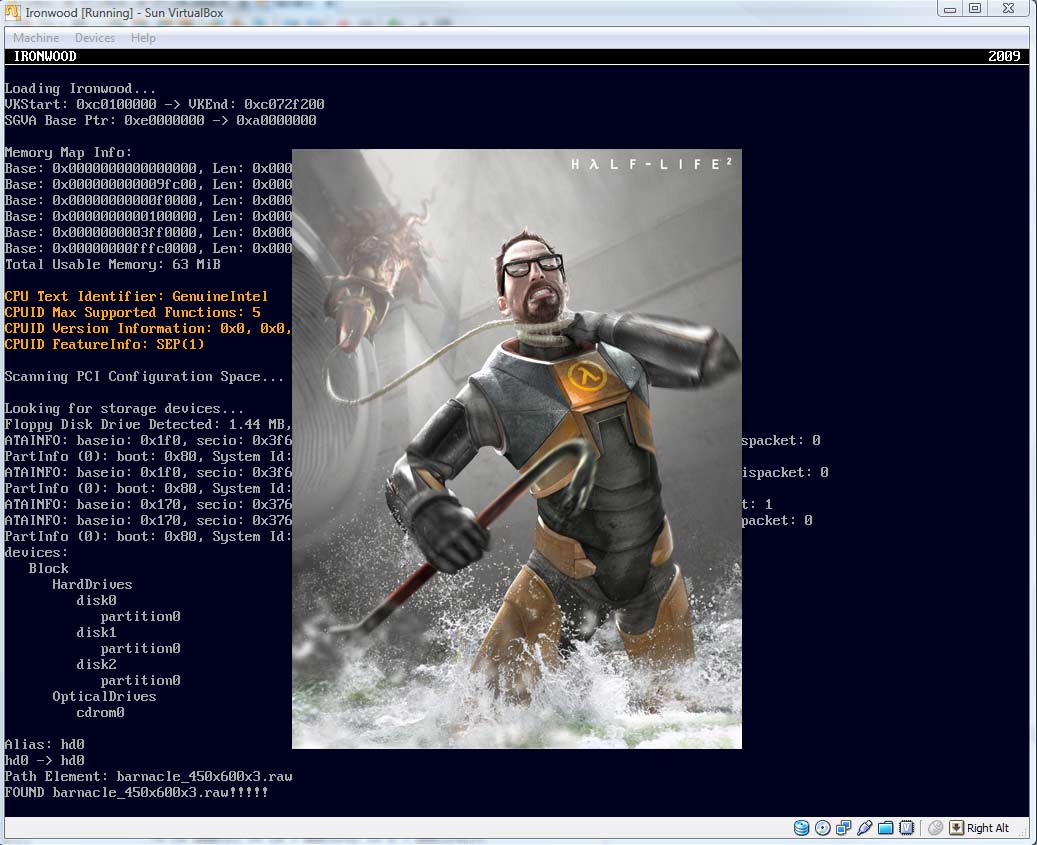Click the USB devices status icon

864,828
